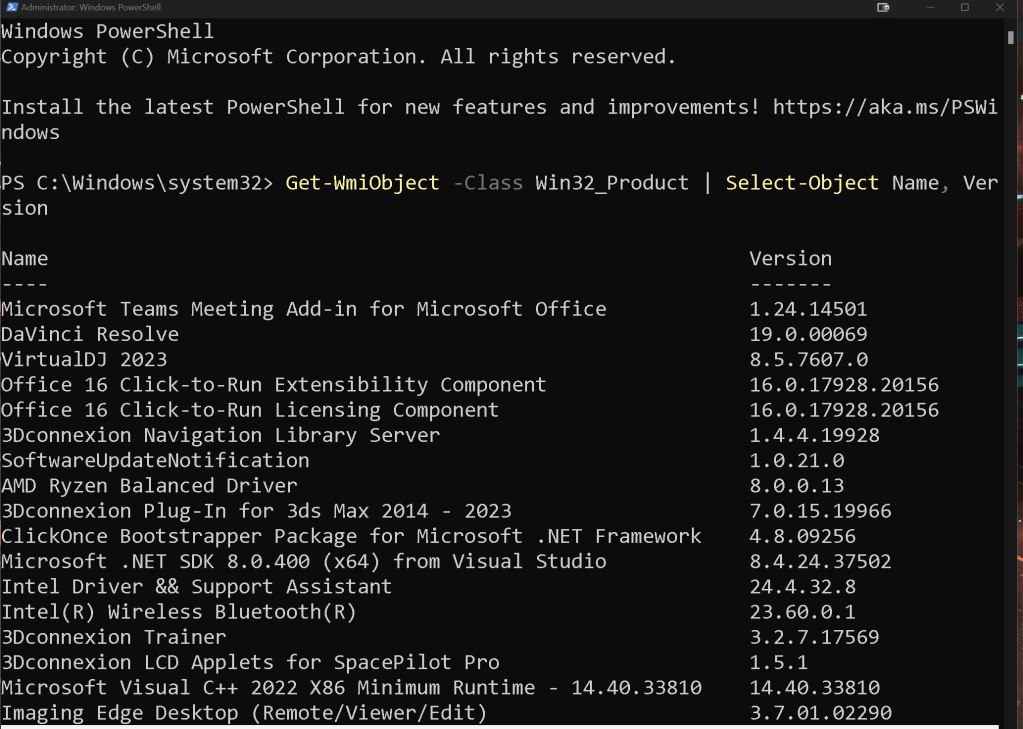Click DaVinci Resolve version 19.0.00069

[x=808, y=334]
